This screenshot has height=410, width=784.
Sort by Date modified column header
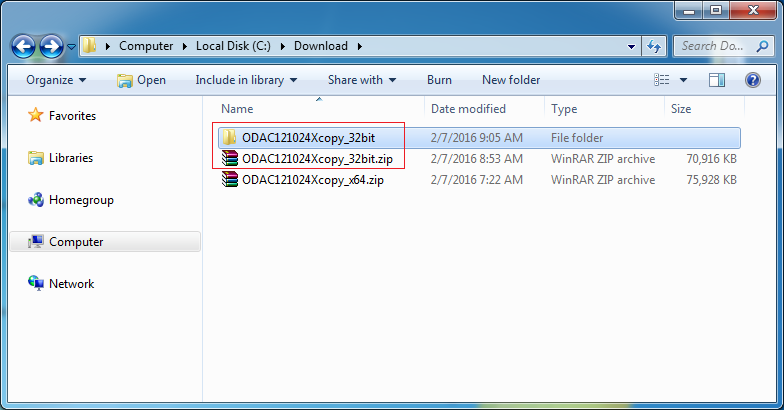(468, 109)
